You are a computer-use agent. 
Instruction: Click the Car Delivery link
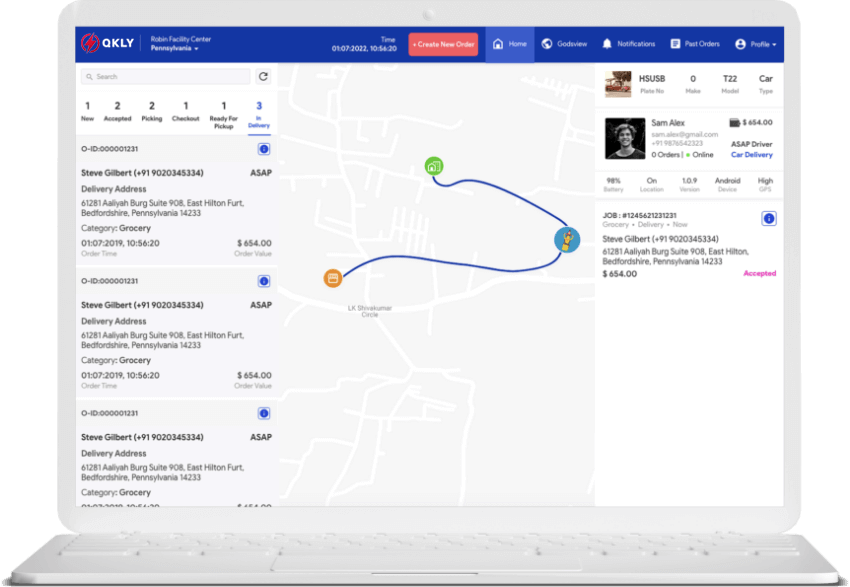[751, 155]
